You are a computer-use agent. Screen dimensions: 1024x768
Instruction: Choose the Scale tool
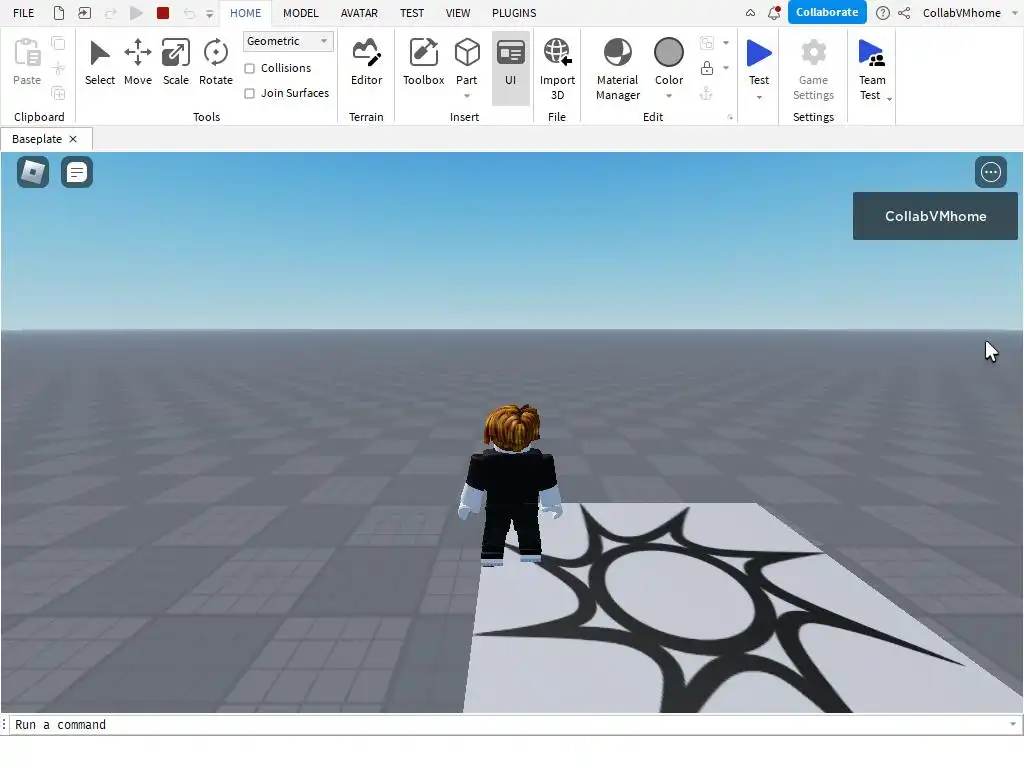[176, 62]
